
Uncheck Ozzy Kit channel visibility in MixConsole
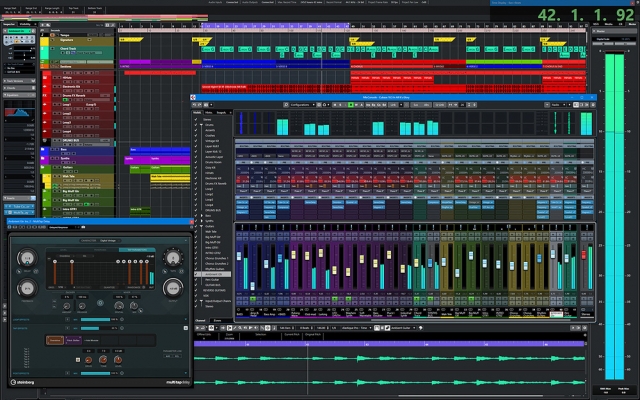click(196, 168)
